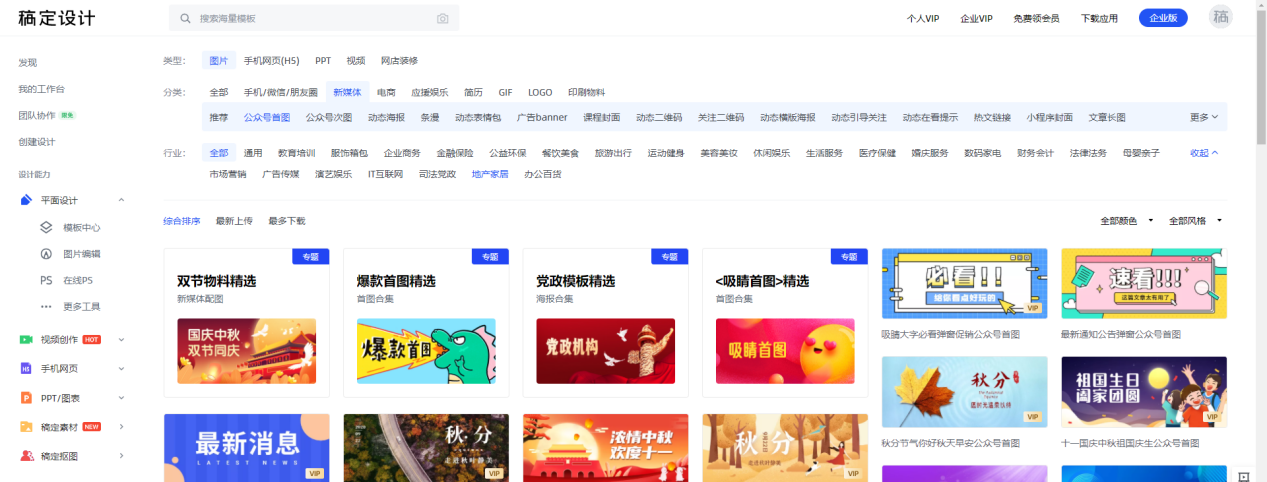Viewport: 1267px width, 482px height.
Task: Collapse industries with 收起
Action: (1203, 153)
